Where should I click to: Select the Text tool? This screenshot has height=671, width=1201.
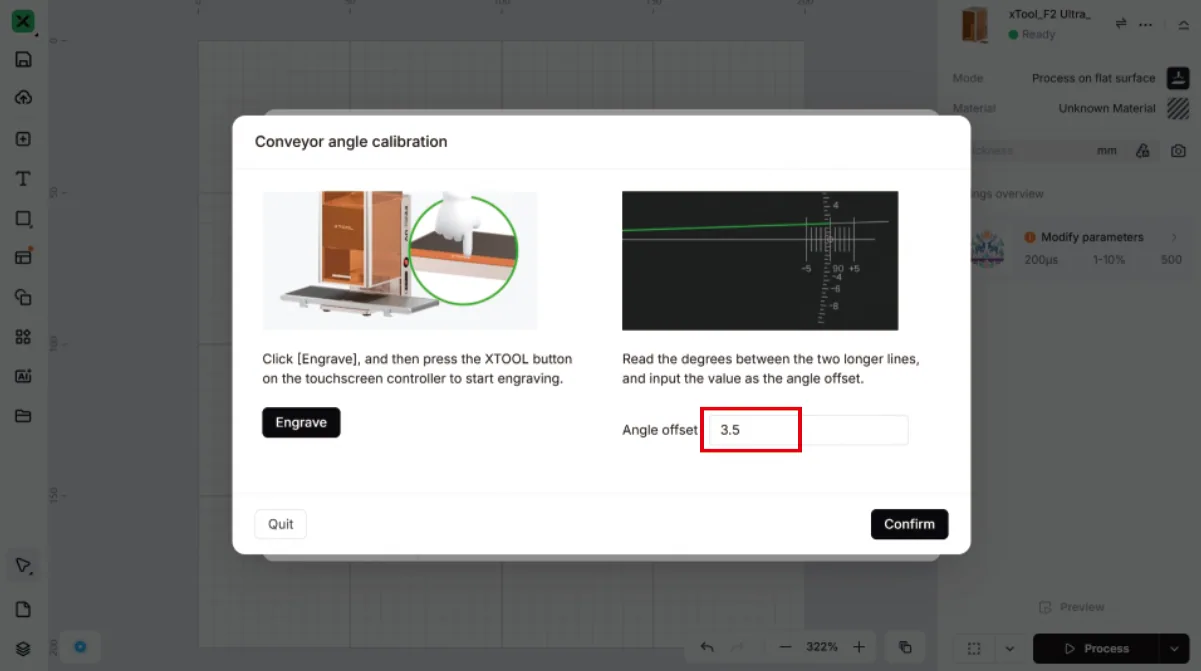click(x=23, y=178)
